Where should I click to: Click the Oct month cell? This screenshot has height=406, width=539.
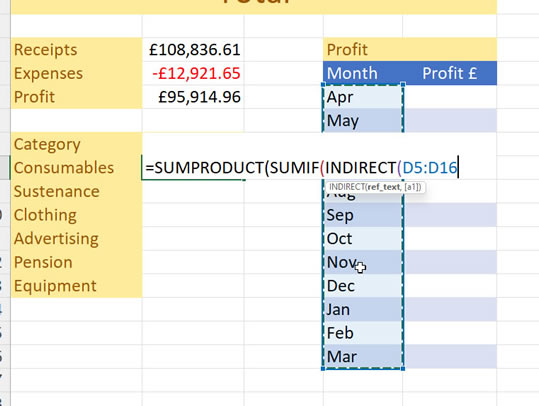[363, 239]
